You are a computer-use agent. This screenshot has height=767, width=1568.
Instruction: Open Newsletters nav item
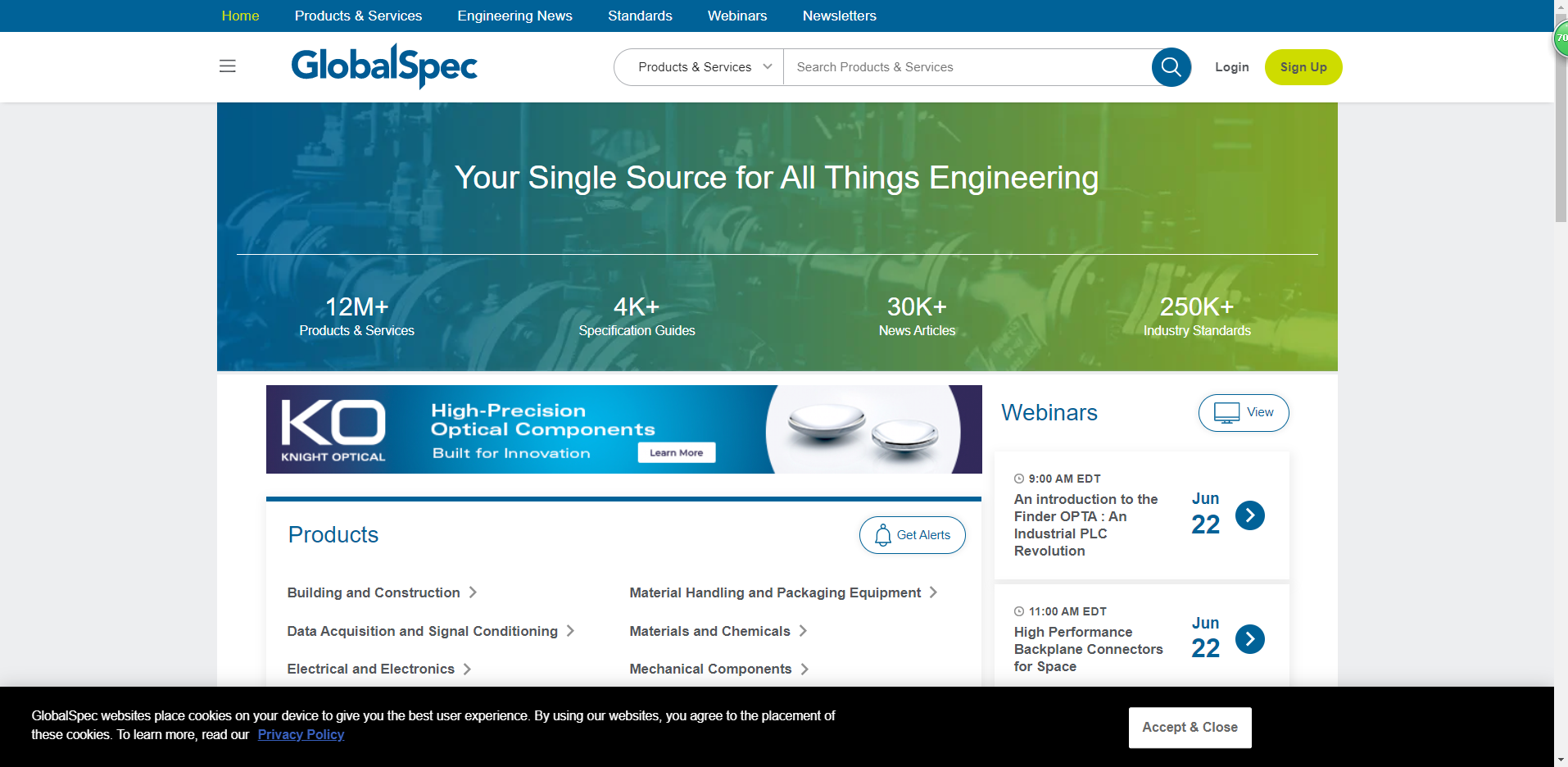coord(840,16)
